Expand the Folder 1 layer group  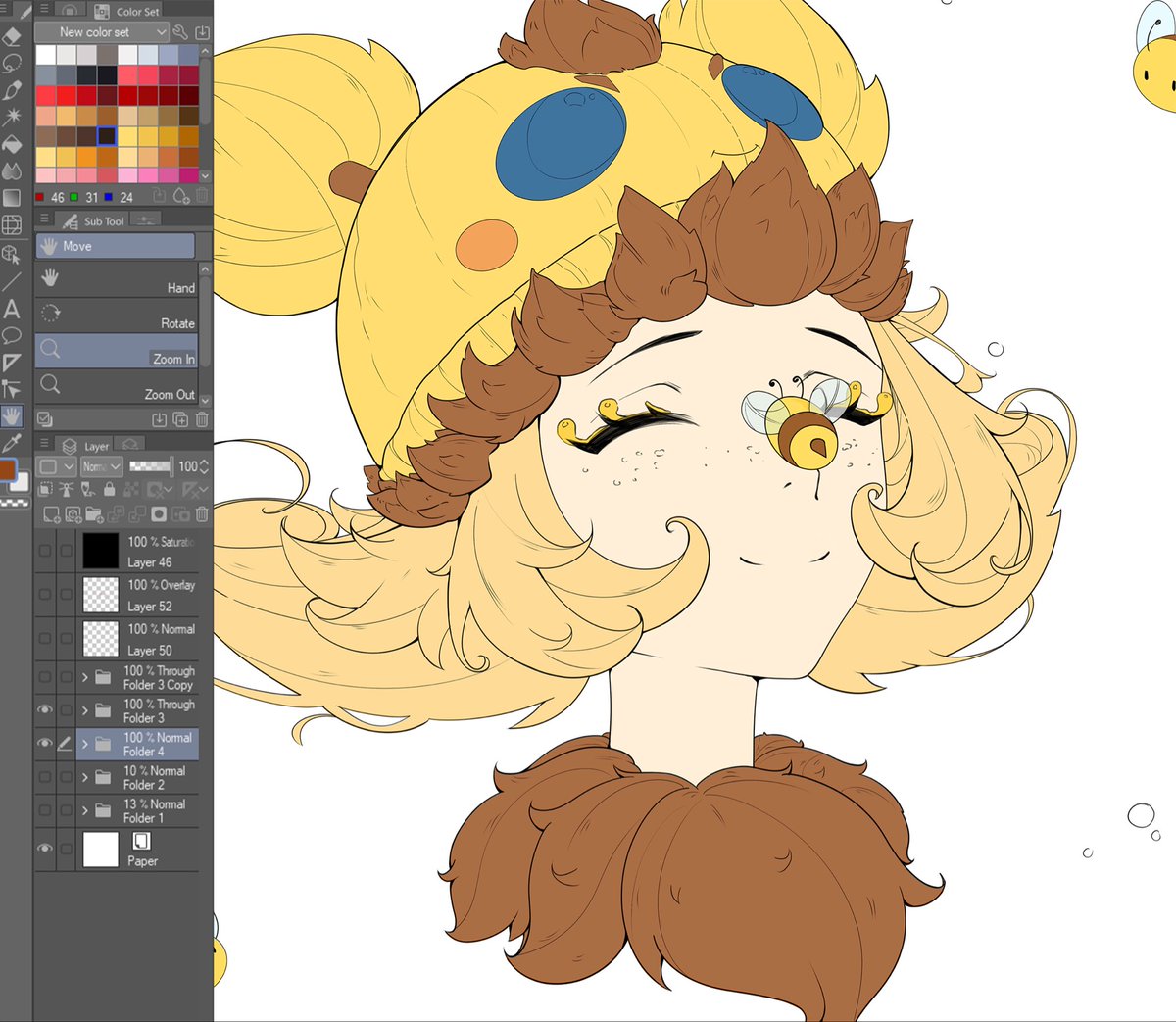84,810
